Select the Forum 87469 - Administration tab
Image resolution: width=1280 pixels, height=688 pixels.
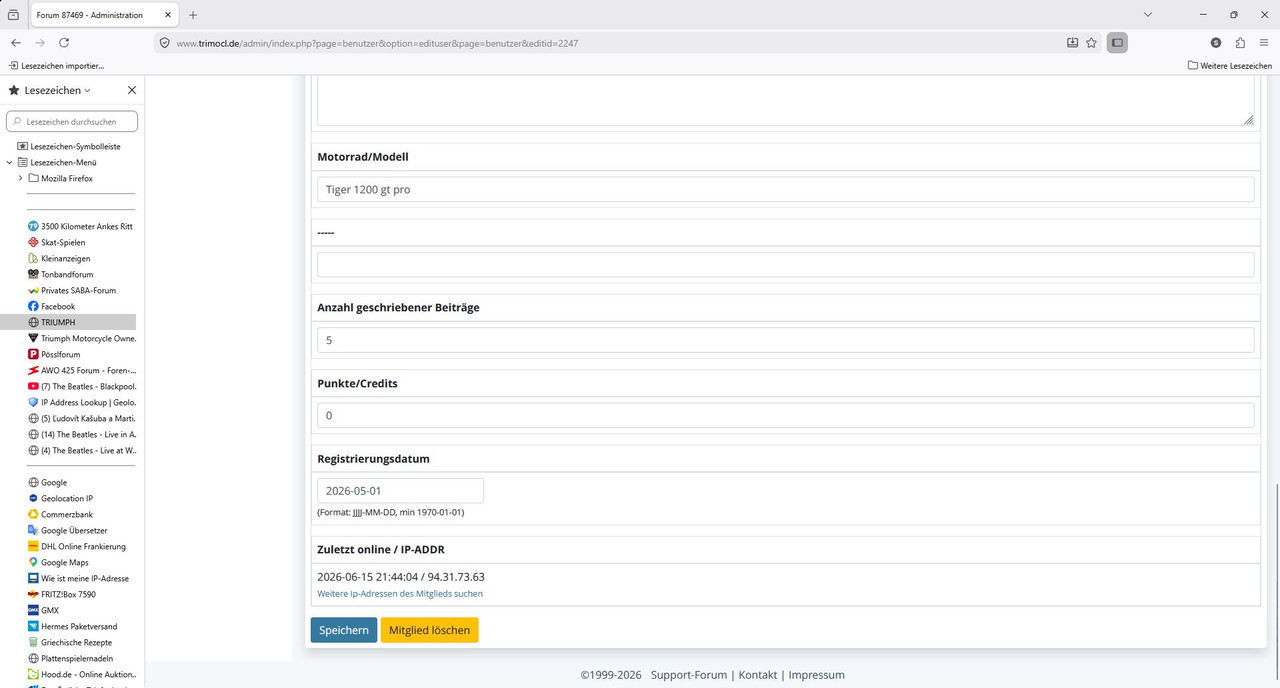[105, 15]
